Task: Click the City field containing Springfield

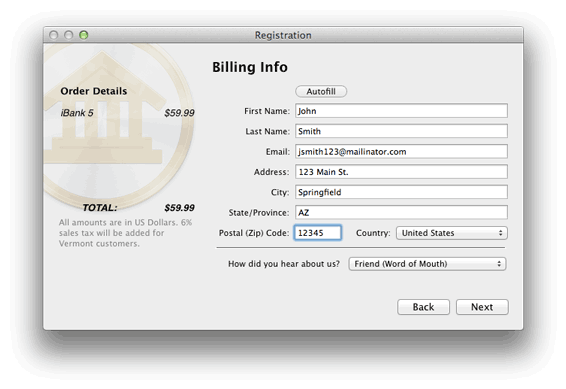Action: click(x=401, y=192)
